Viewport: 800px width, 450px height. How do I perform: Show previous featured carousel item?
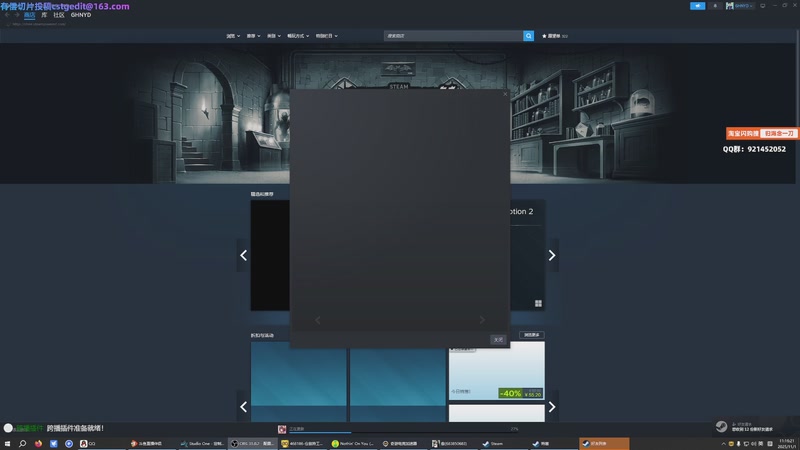pos(243,255)
